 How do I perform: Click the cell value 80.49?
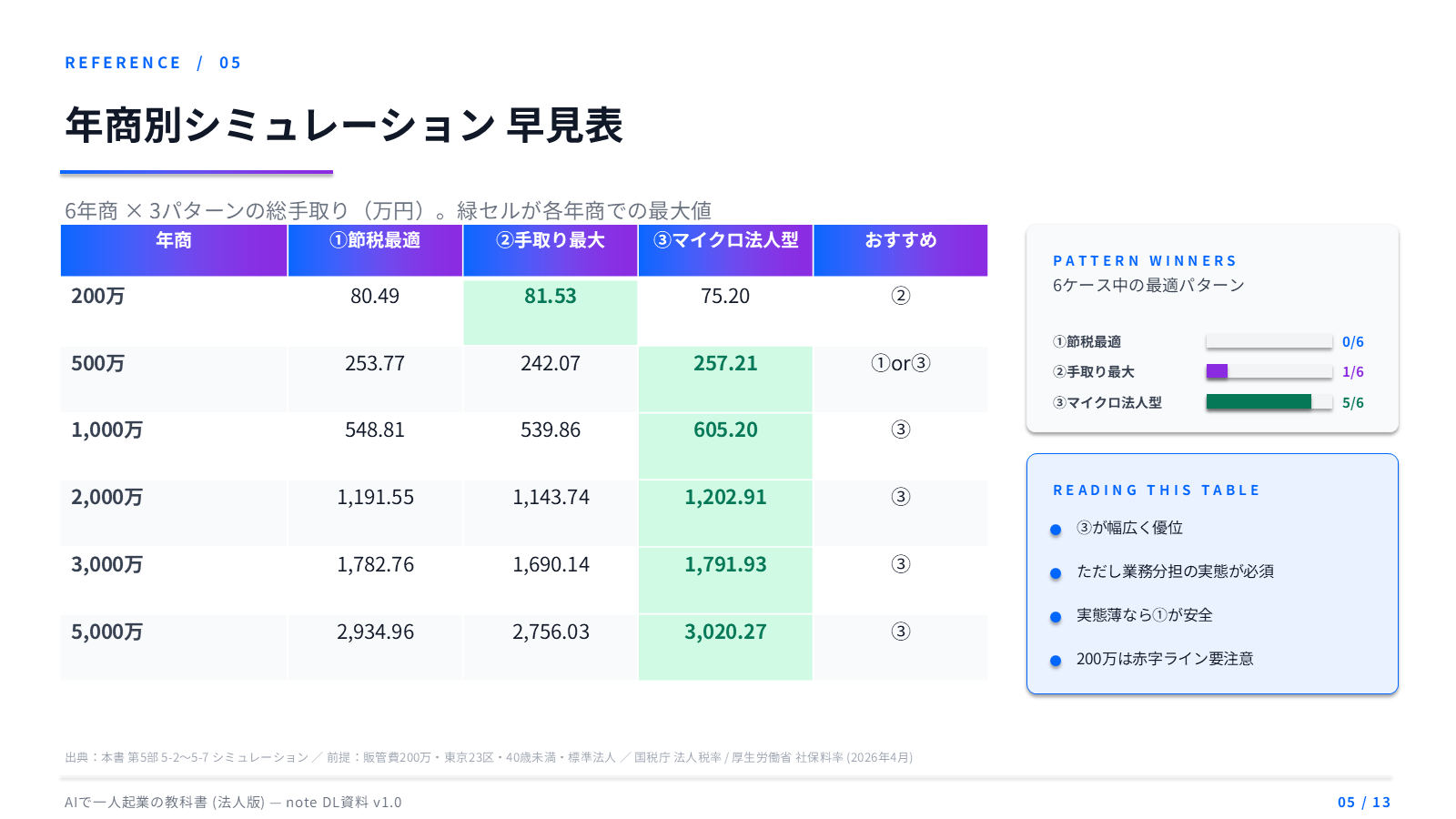pyautogui.click(x=375, y=297)
